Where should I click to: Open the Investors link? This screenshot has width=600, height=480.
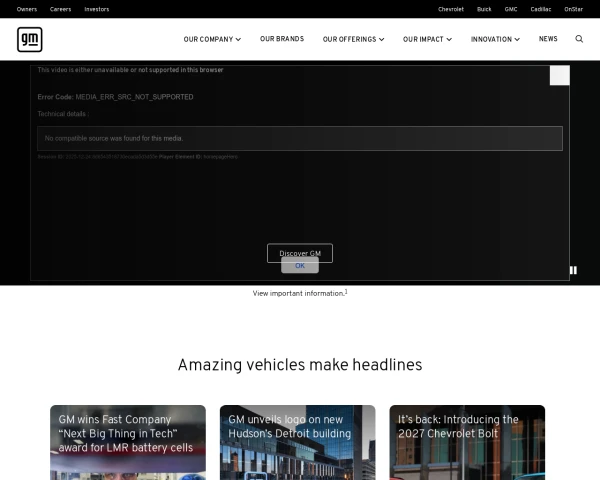click(97, 9)
